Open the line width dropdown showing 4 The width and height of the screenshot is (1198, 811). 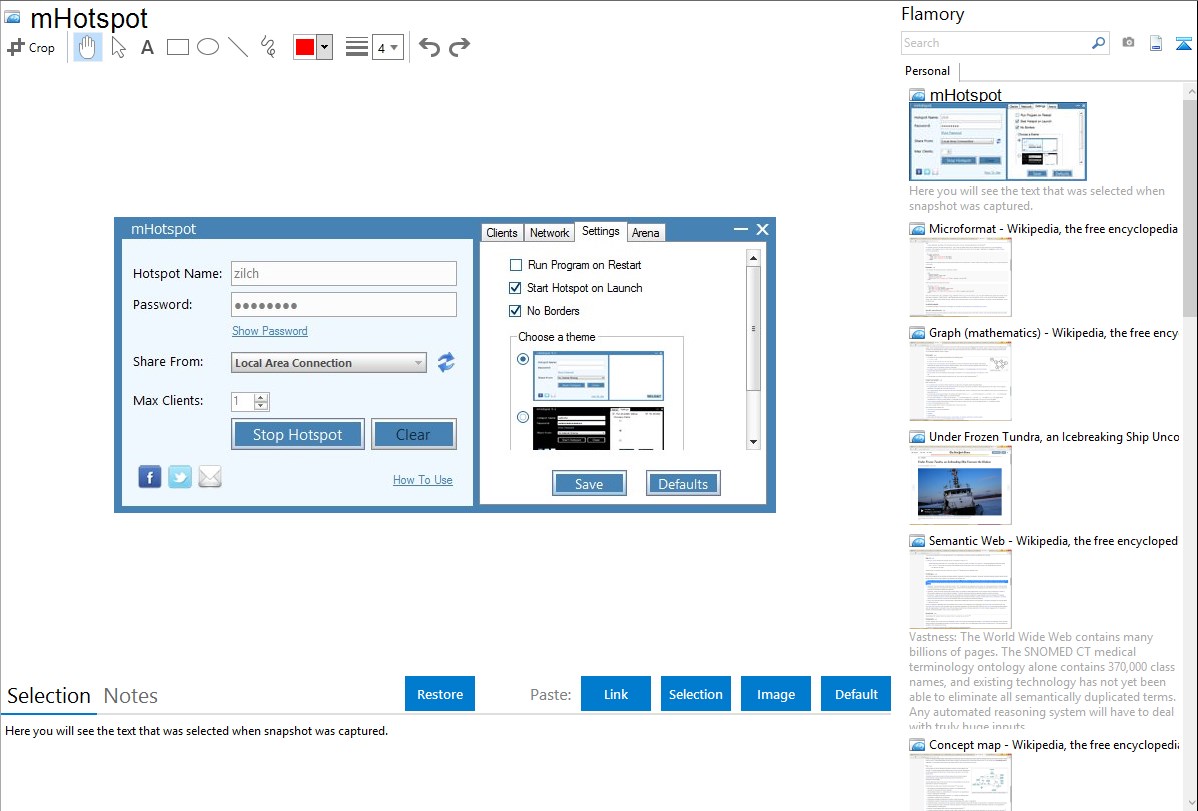click(387, 47)
